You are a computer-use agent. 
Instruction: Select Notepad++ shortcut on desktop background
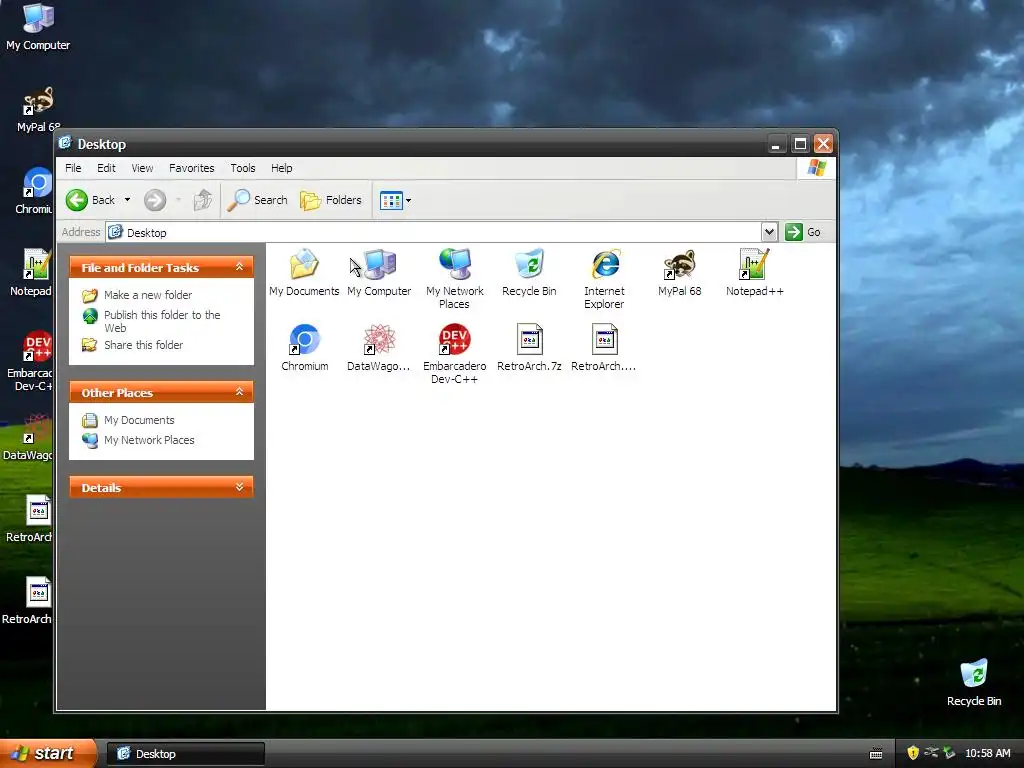(x=38, y=264)
